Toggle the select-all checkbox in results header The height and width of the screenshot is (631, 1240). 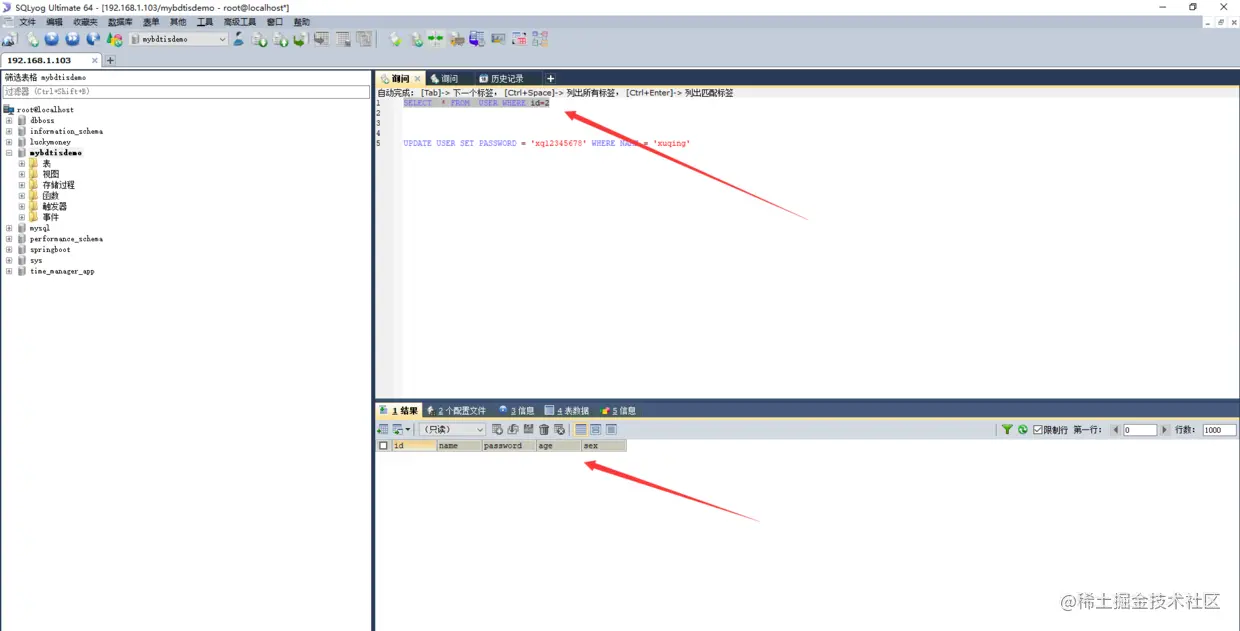tap(383, 446)
